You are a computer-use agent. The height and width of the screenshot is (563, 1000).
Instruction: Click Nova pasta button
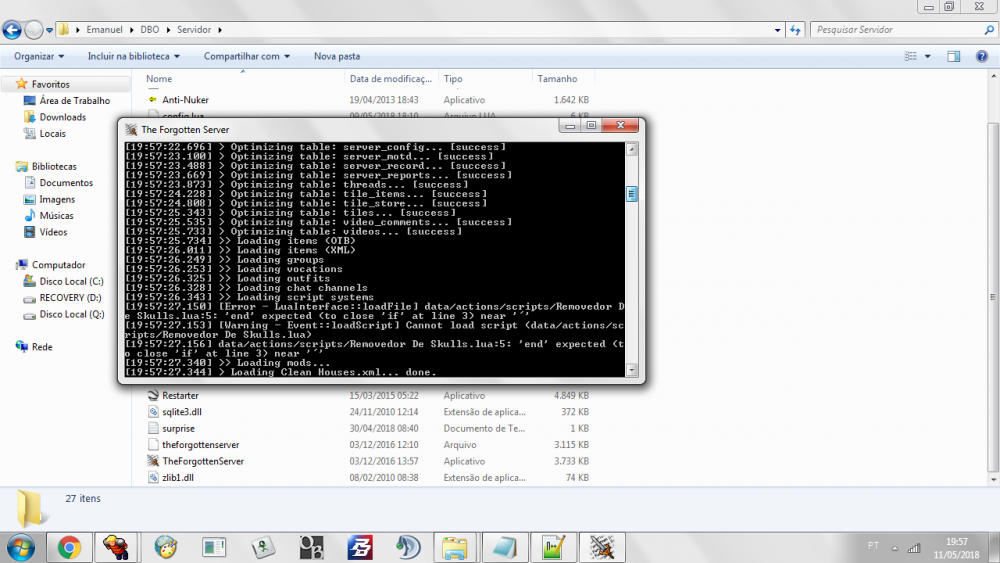click(x=337, y=56)
